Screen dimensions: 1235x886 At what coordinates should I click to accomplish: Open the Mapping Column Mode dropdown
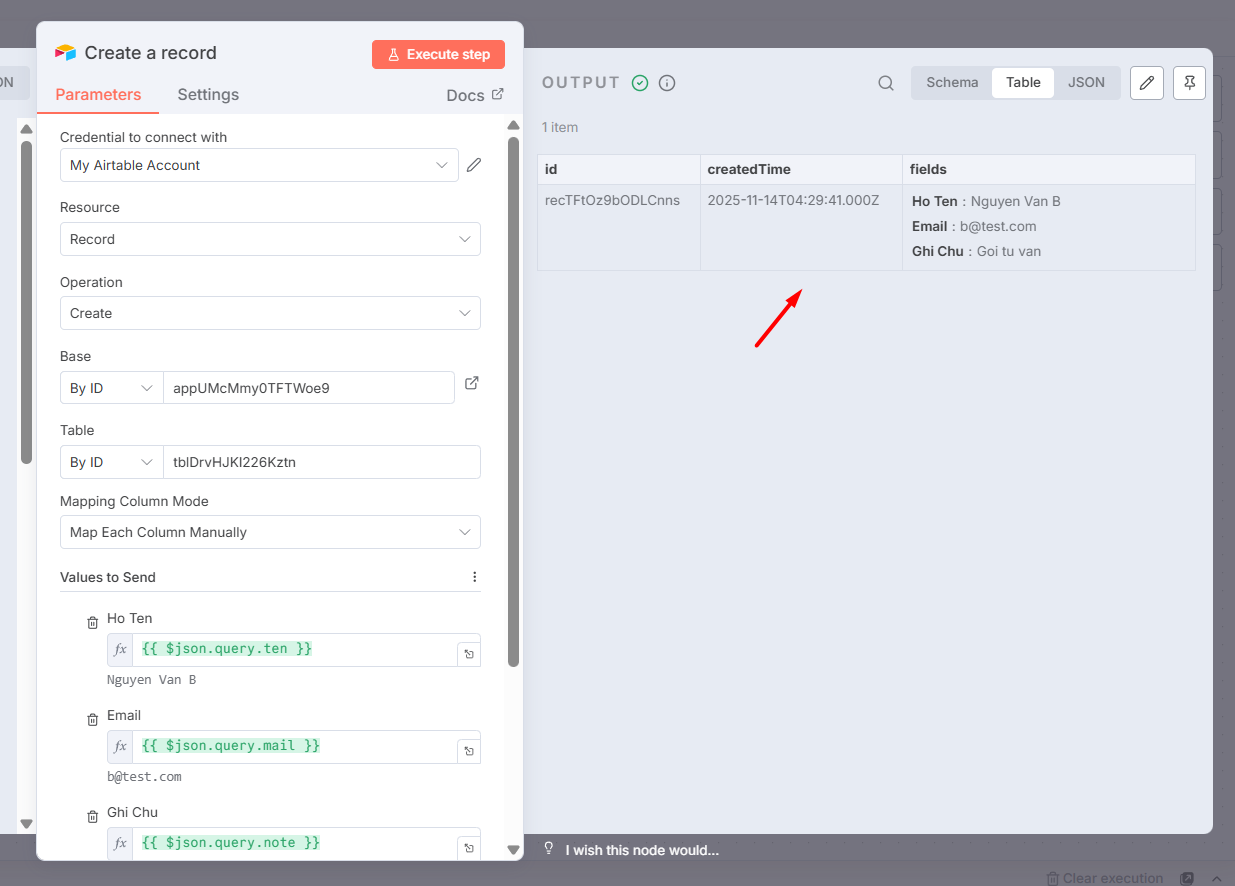270,532
